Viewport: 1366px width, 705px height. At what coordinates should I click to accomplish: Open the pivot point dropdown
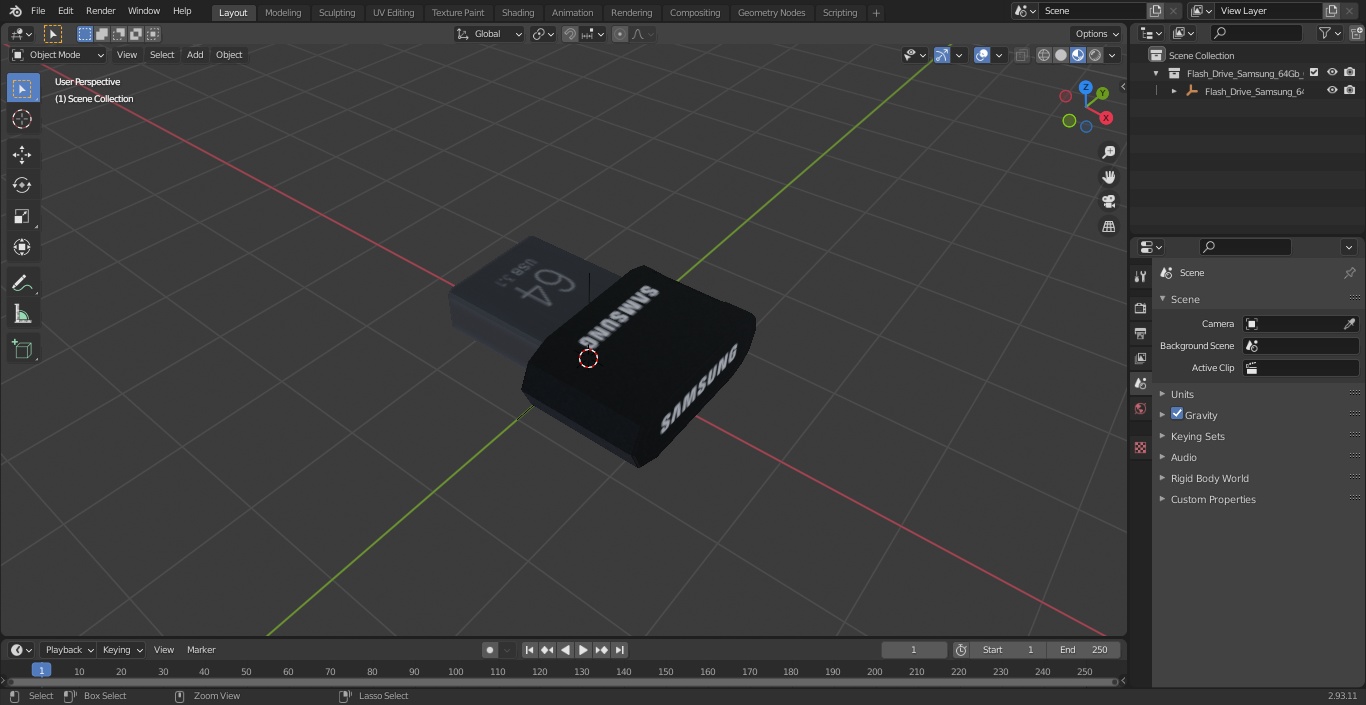point(543,34)
